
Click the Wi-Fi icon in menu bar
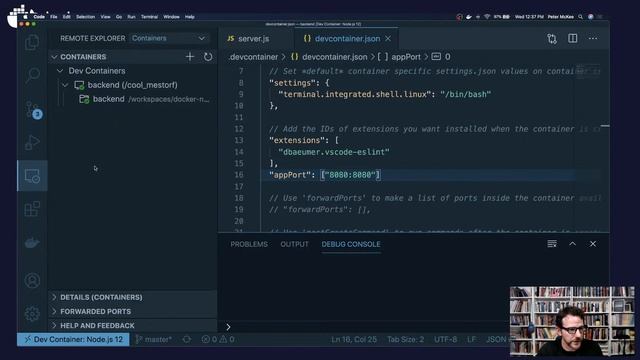tap(487, 17)
